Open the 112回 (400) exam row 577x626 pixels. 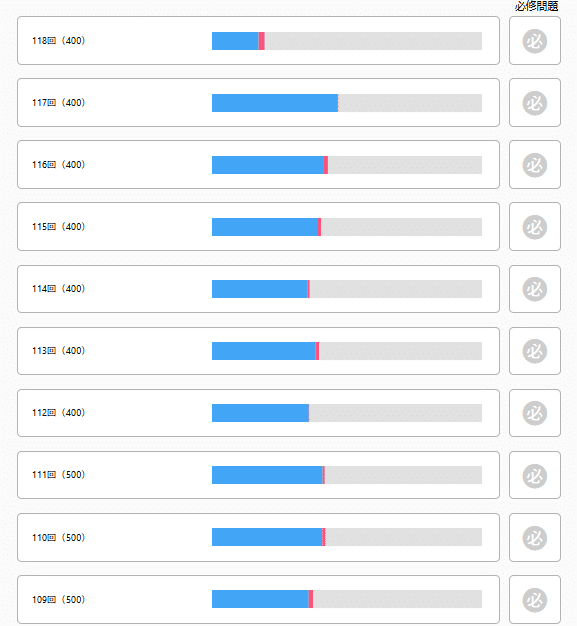(x=258, y=413)
